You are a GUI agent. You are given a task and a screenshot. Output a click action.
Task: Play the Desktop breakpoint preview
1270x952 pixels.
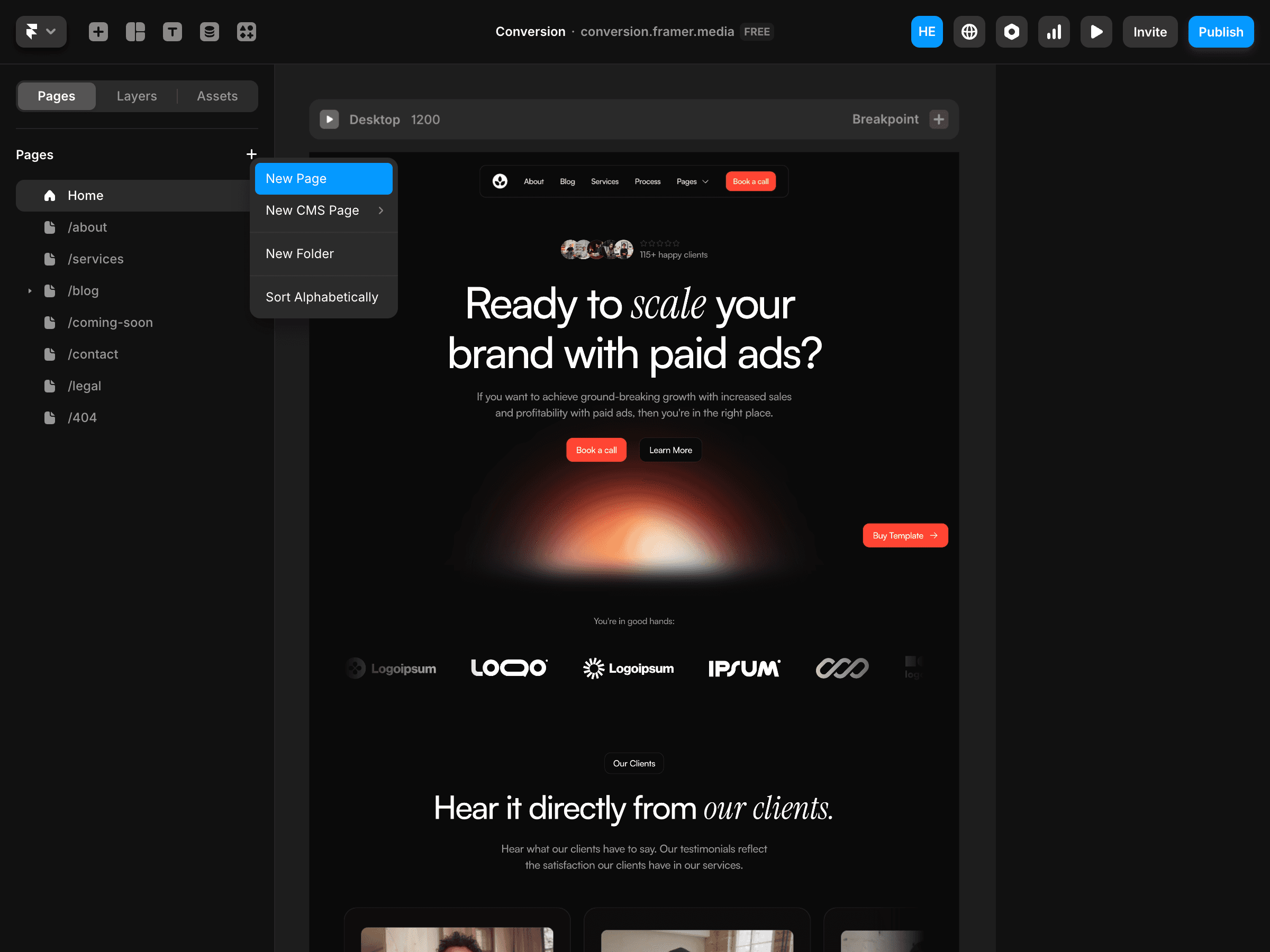(x=329, y=120)
